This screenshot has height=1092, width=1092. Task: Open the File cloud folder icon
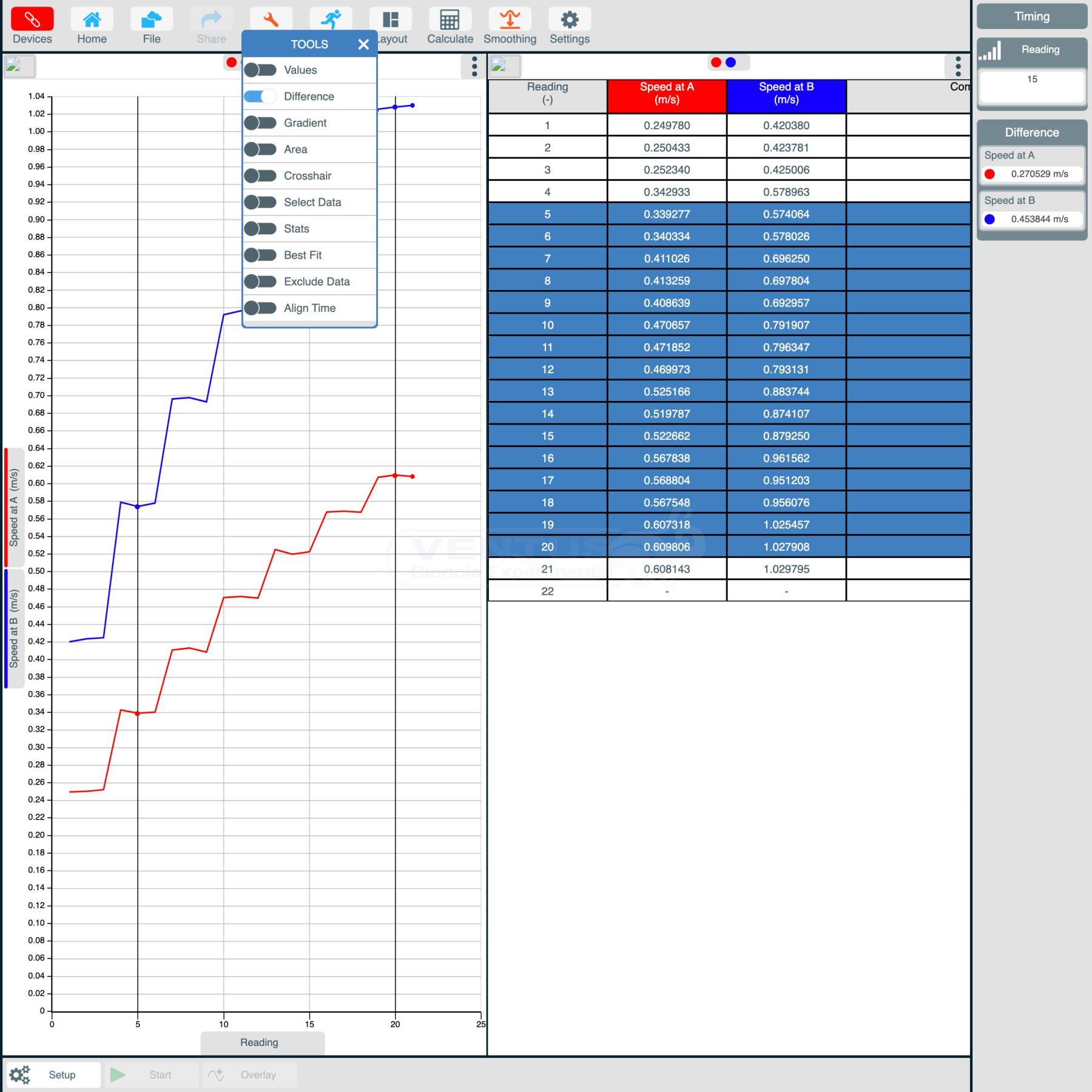(x=151, y=20)
